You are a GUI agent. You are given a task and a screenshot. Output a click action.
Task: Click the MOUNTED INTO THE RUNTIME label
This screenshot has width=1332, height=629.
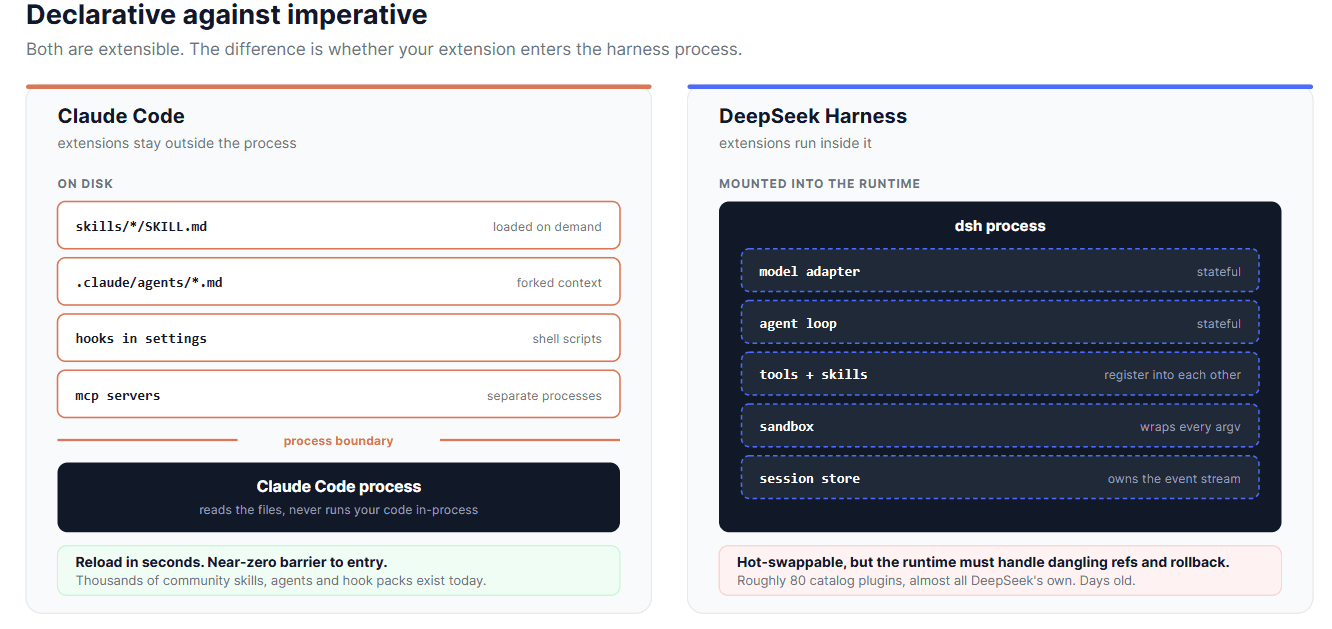(x=820, y=184)
